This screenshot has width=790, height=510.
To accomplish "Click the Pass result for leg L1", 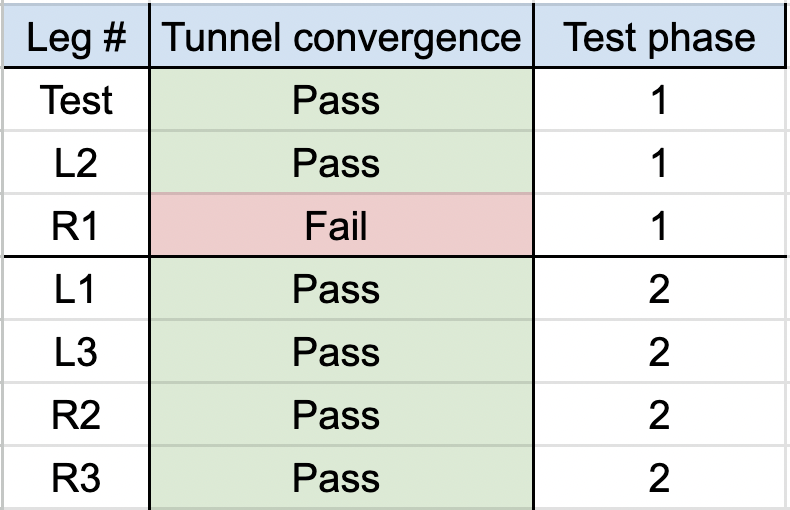I will pos(340,290).
